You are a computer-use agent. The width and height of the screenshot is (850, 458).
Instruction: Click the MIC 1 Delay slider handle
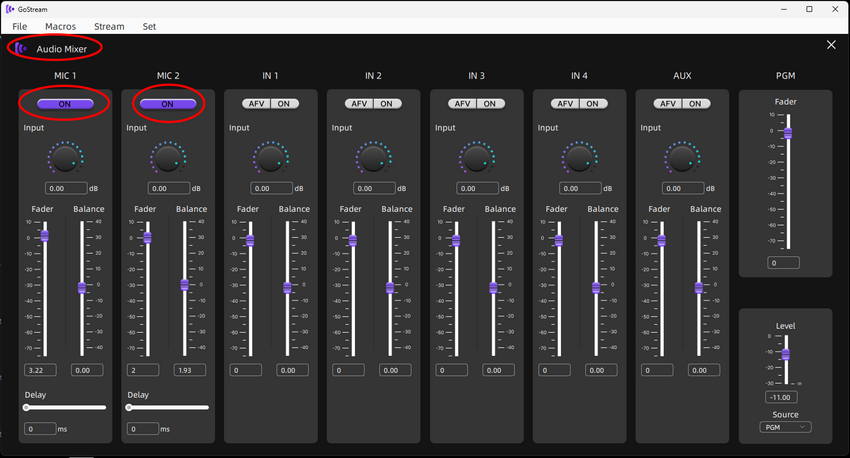tap(26, 407)
